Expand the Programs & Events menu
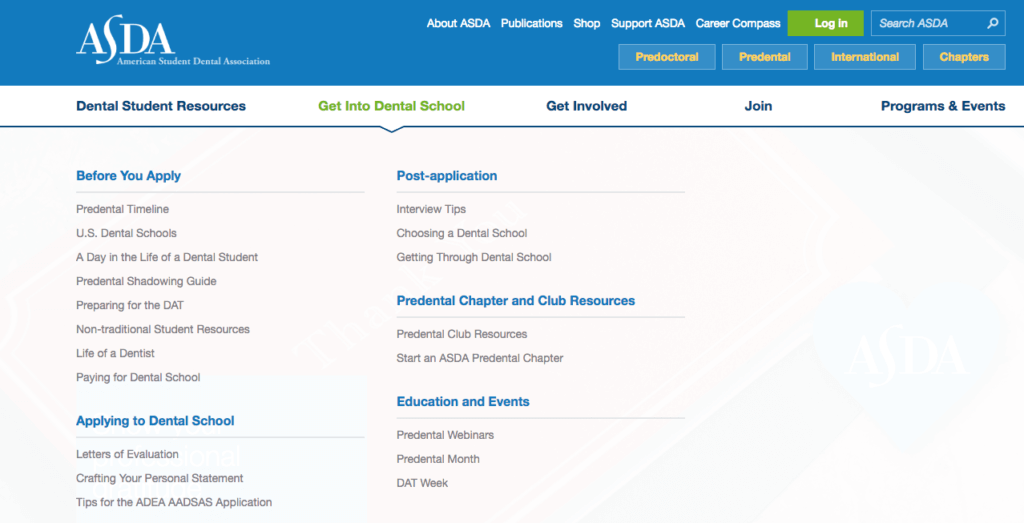 tap(942, 106)
